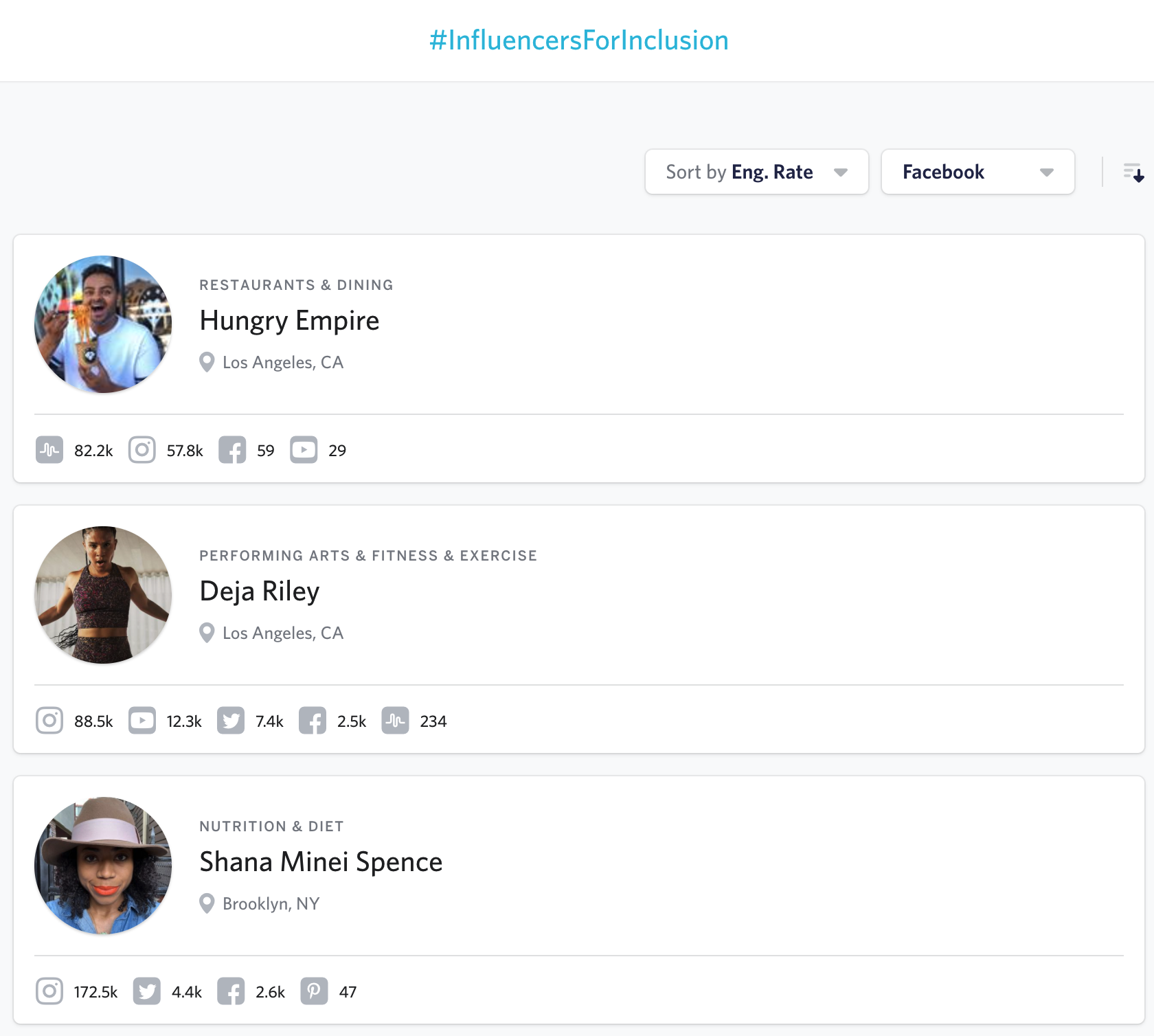Click Hungry Empire's Instagram icon

pyautogui.click(x=142, y=450)
